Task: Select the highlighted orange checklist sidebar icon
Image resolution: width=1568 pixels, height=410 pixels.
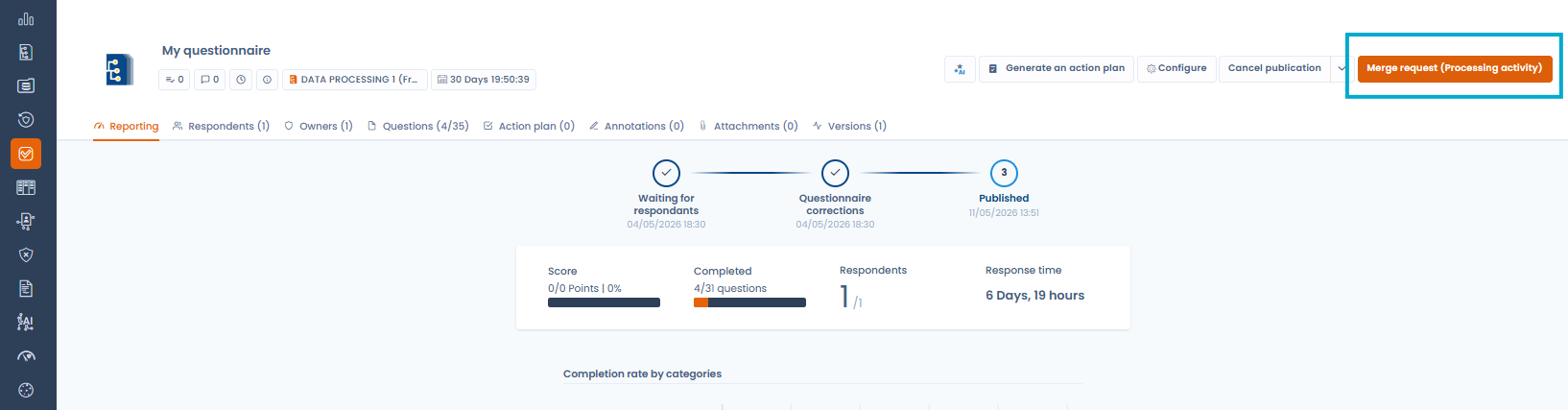Action: [x=26, y=154]
